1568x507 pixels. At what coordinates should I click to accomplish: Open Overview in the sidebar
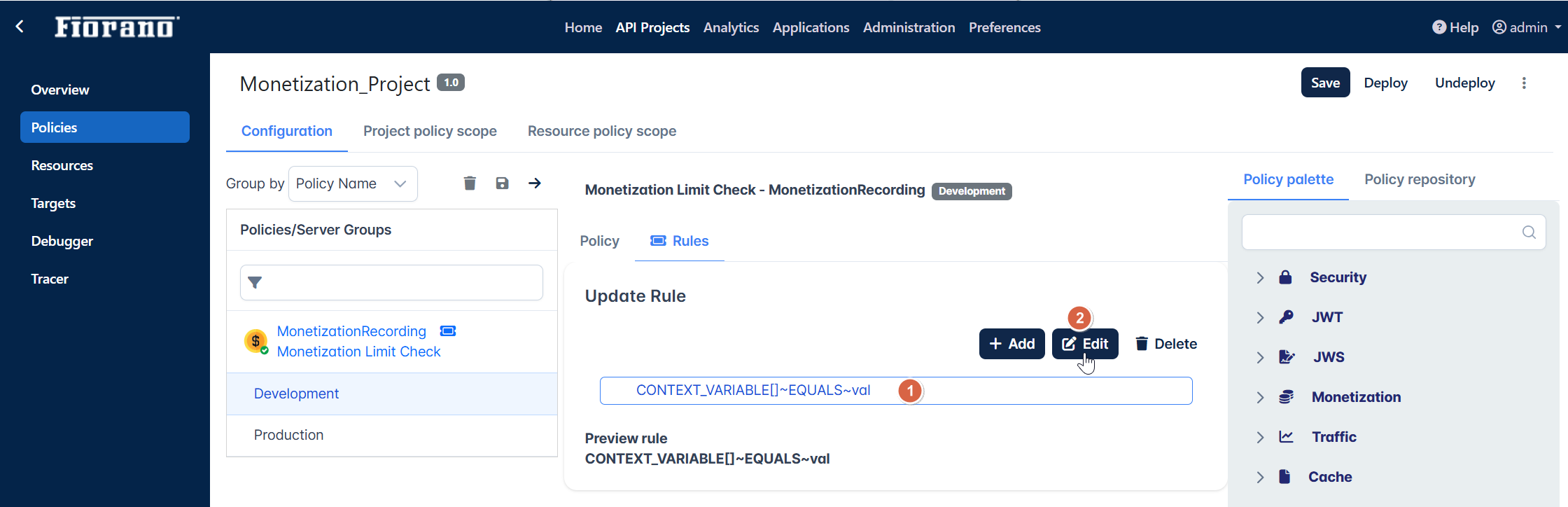pyautogui.click(x=60, y=90)
